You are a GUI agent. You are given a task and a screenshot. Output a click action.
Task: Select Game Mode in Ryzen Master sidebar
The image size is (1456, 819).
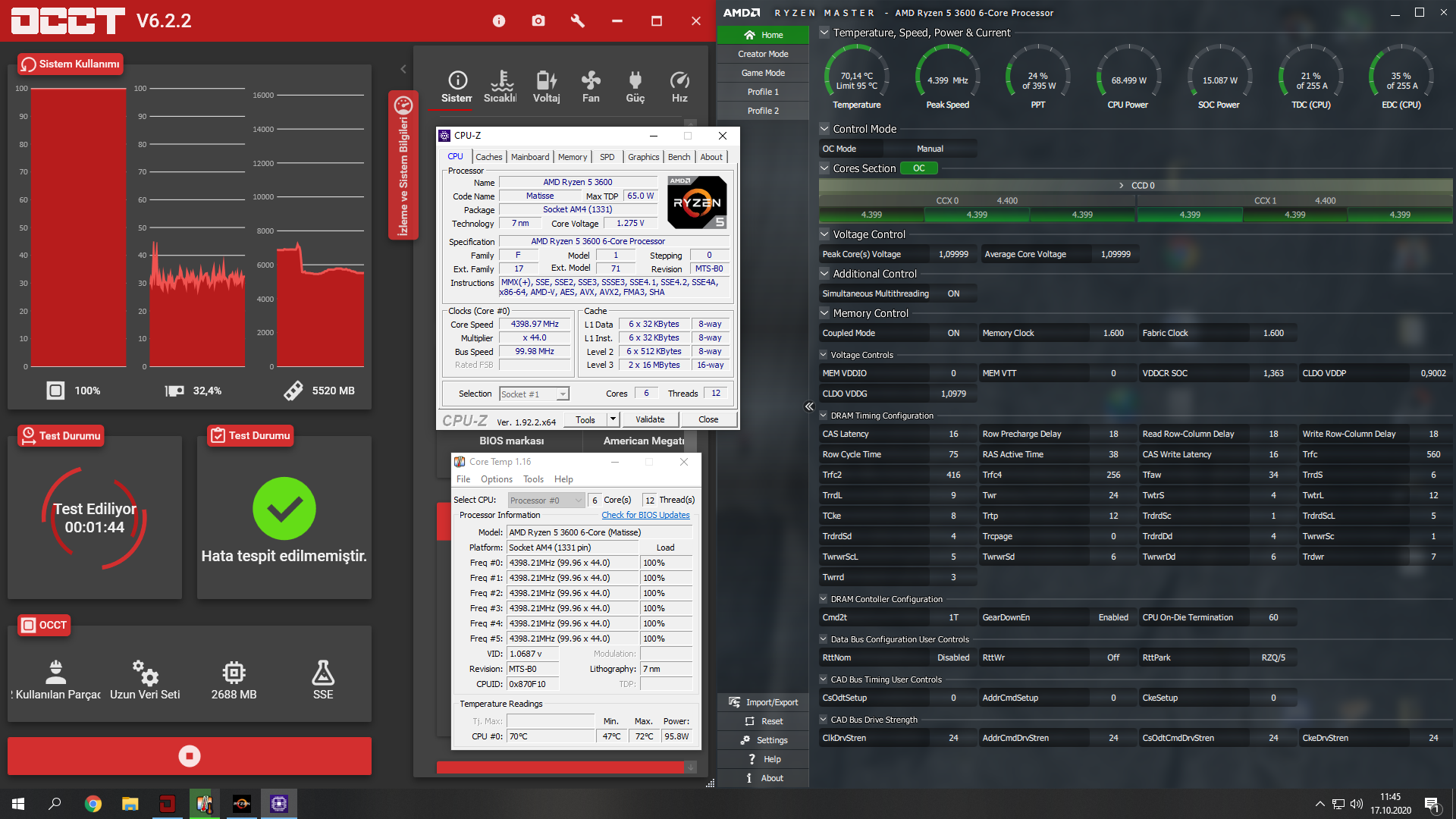click(763, 73)
